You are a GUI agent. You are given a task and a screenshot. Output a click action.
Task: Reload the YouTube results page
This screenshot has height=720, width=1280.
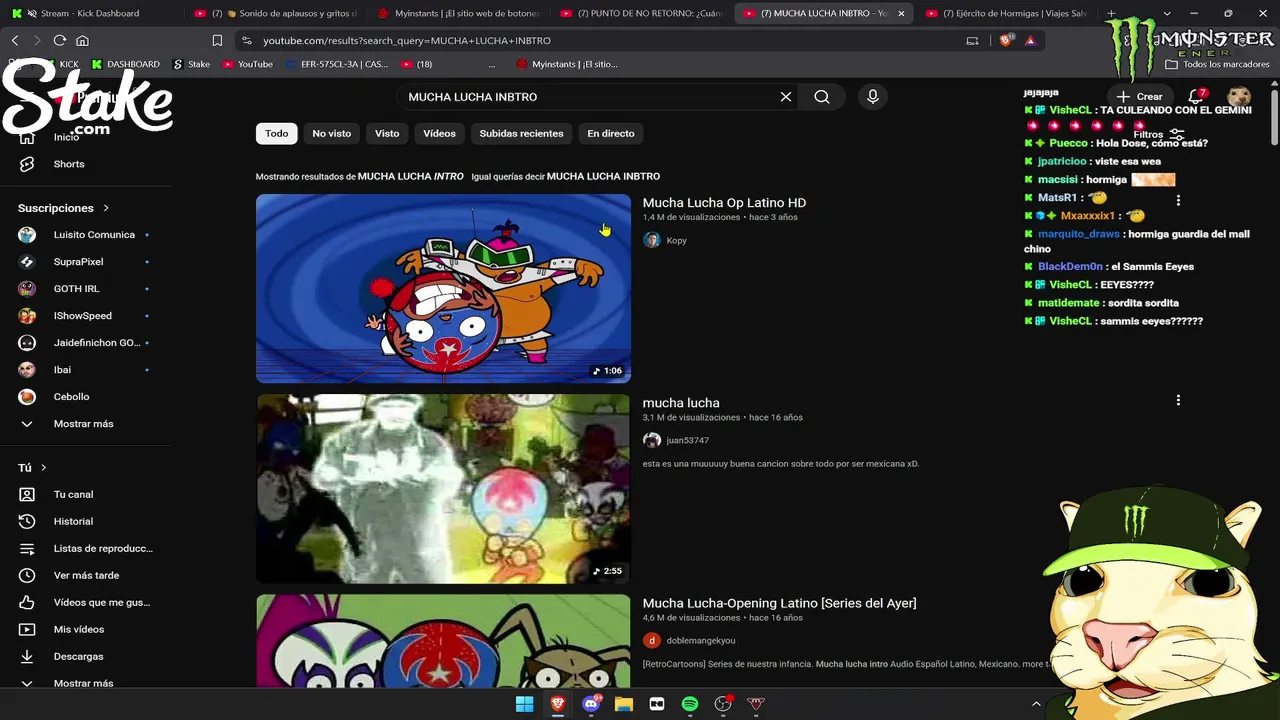pyautogui.click(x=60, y=41)
